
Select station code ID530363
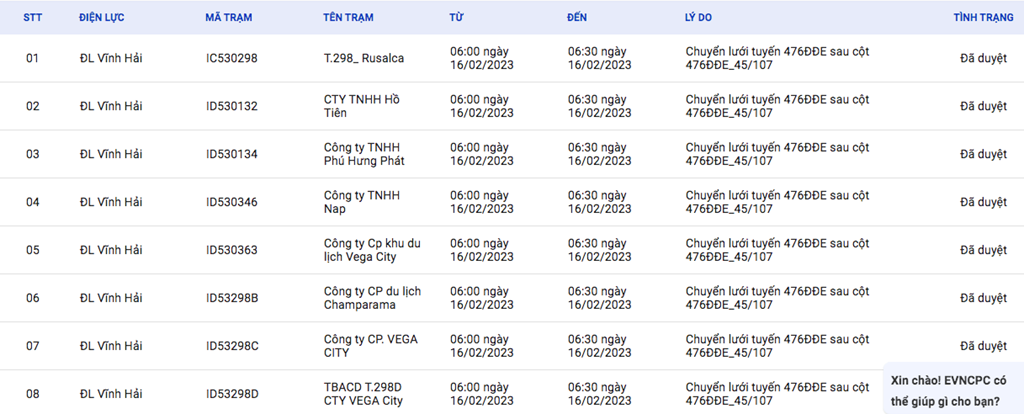pyautogui.click(x=232, y=250)
